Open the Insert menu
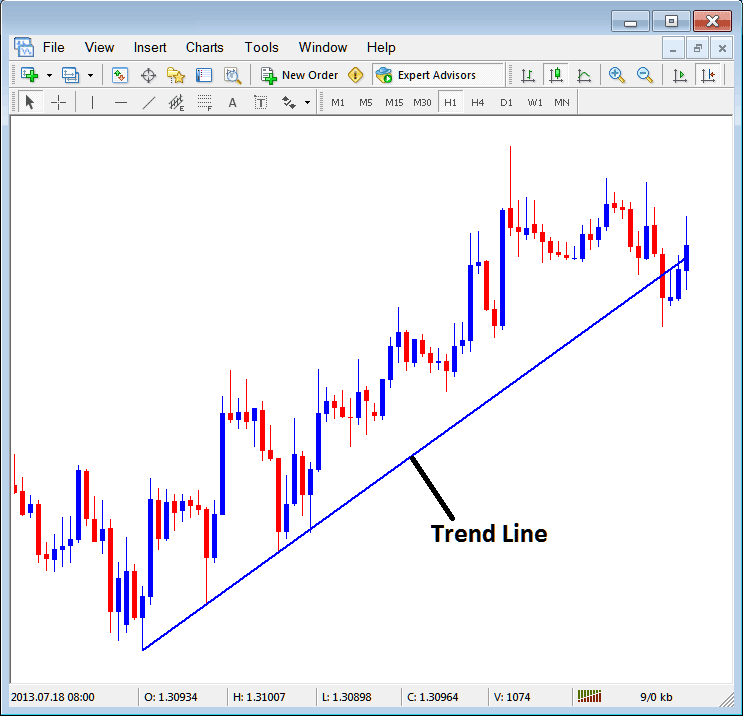The width and height of the screenshot is (743, 716). [150, 47]
